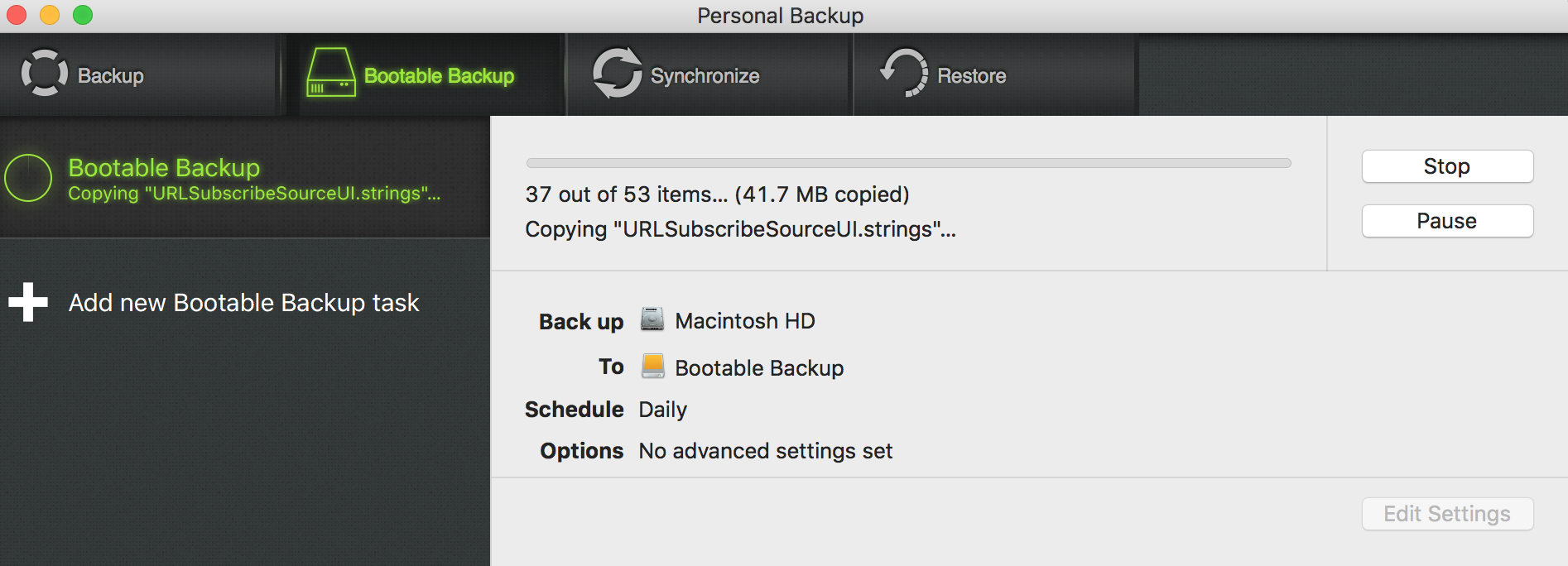The width and height of the screenshot is (1568, 566).
Task: Stop the running backup
Action: pos(1447,166)
